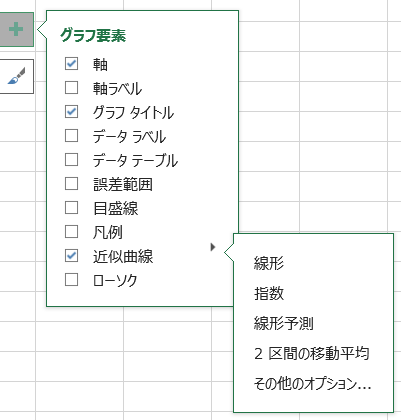Check the 誤差範囲 checkbox
Viewport: 401px width, 420px height.
(72, 184)
